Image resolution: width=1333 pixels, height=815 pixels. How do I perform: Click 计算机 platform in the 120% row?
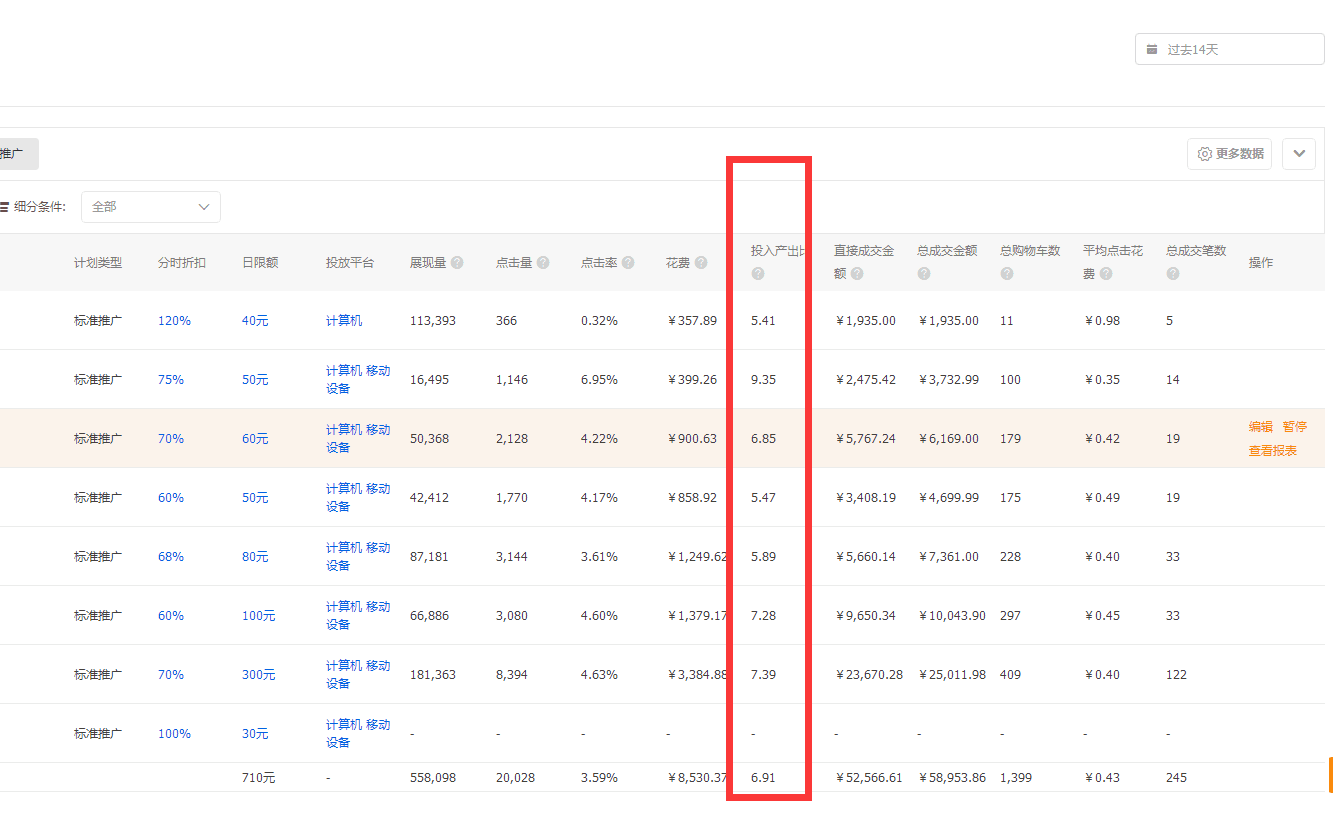tap(344, 321)
